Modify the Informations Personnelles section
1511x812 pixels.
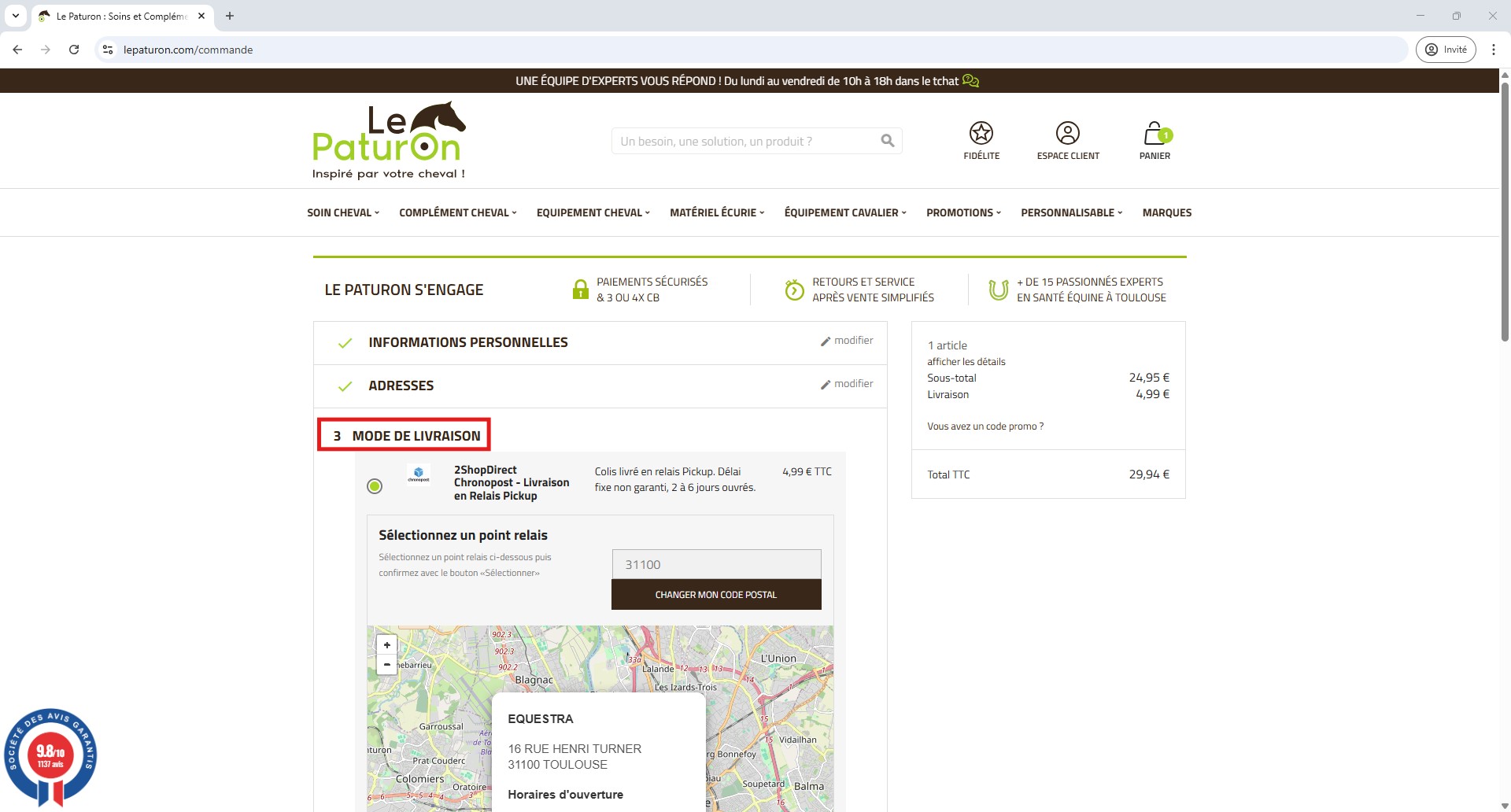[x=847, y=341]
